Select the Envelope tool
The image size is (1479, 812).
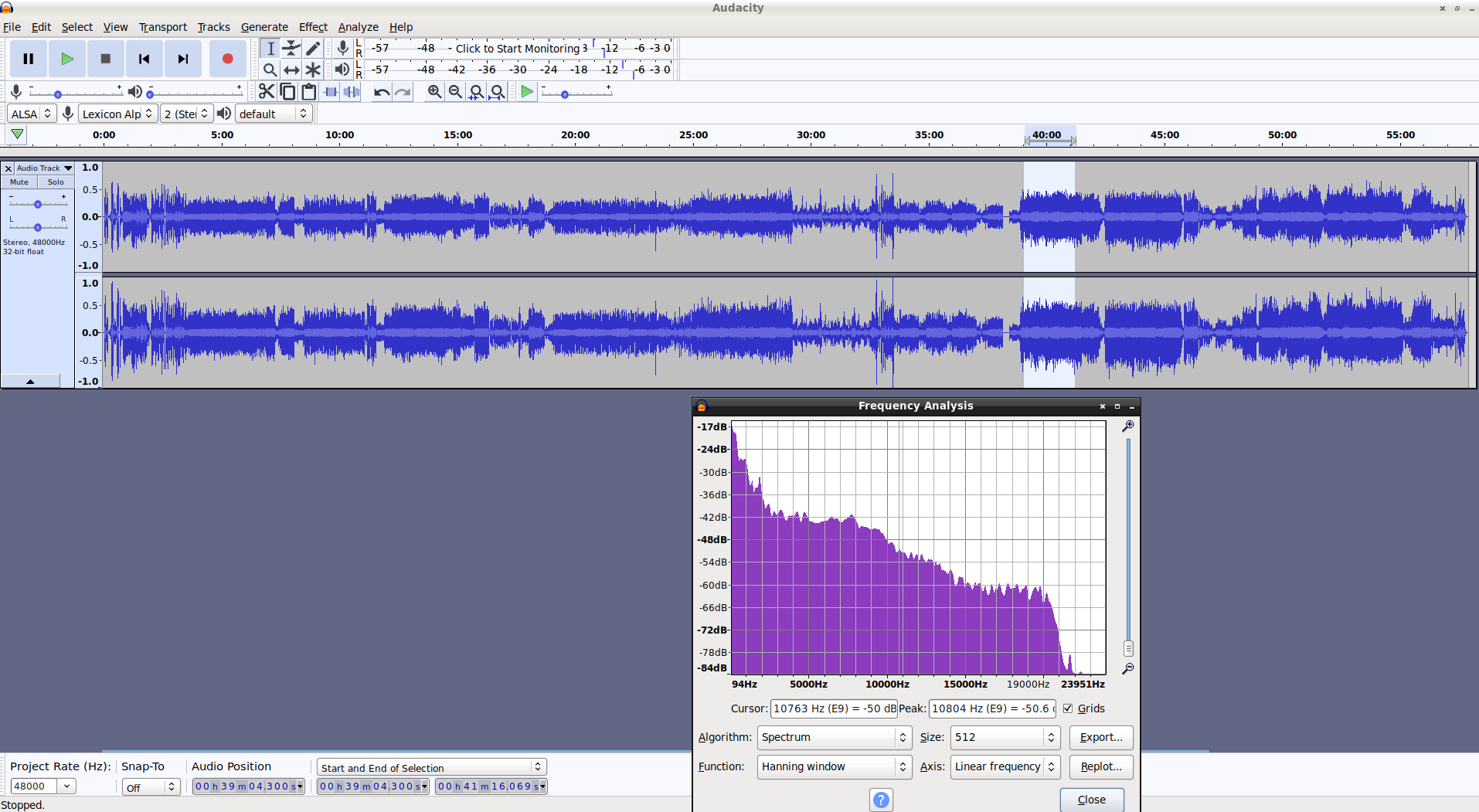pyautogui.click(x=291, y=49)
